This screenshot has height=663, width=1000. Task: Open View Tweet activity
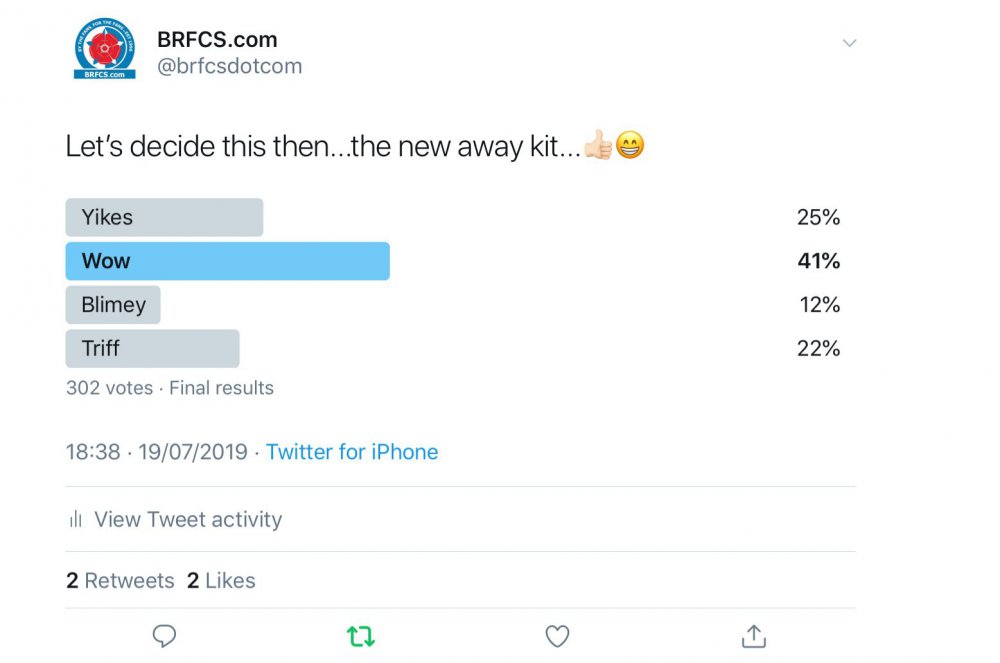pyautogui.click(x=188, y=520)
